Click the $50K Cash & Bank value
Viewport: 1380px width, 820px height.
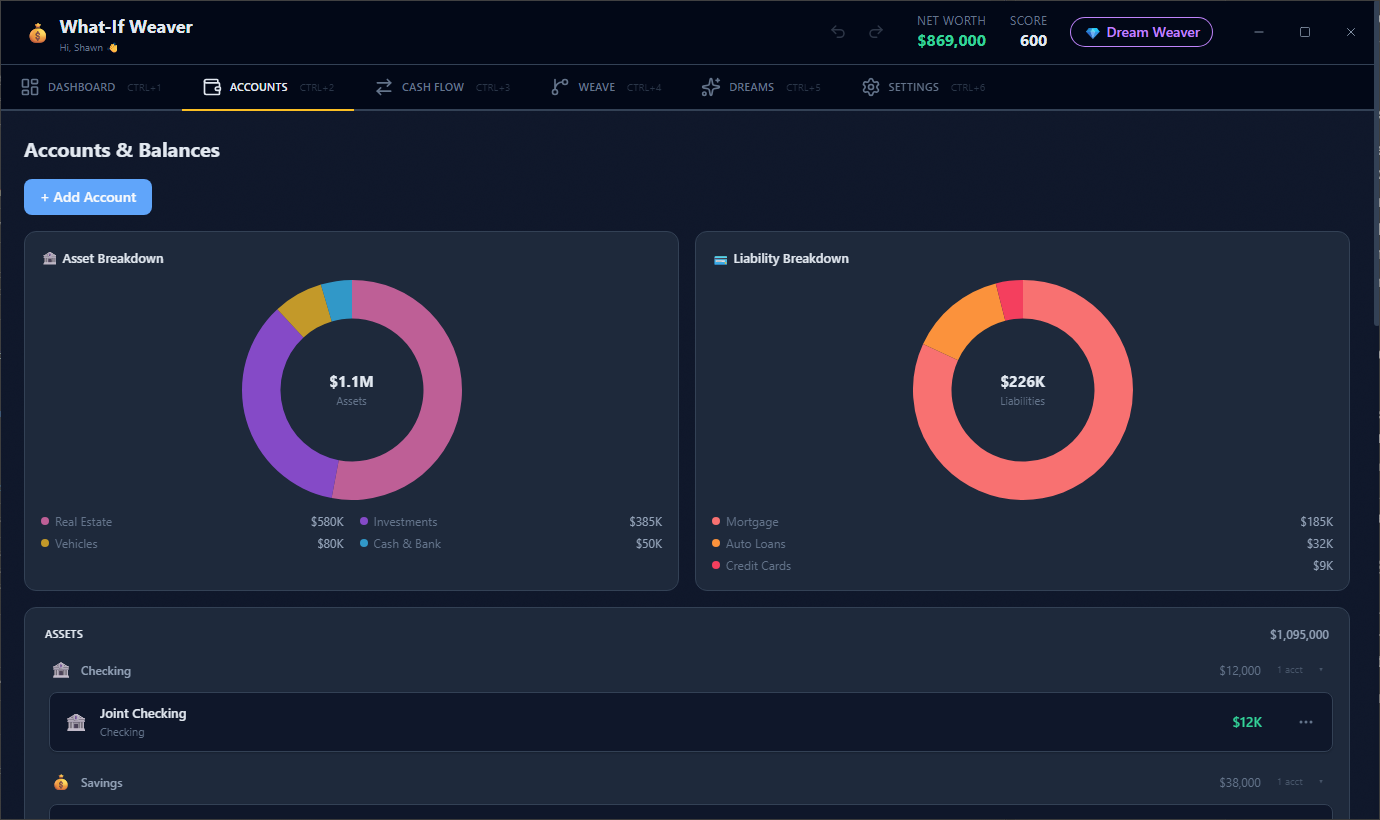(x=649, y=543)
